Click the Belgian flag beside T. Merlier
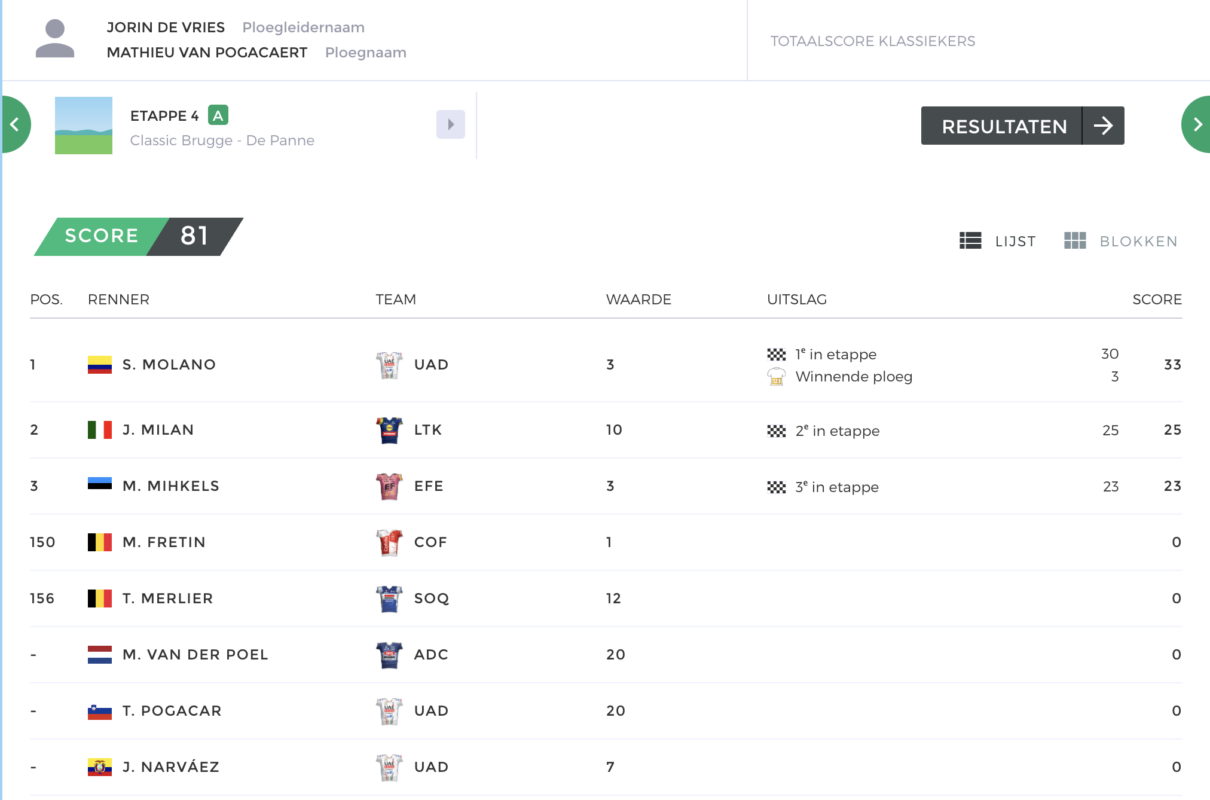The height and width of the screenshot is (800, 1210). click(99, 598)
